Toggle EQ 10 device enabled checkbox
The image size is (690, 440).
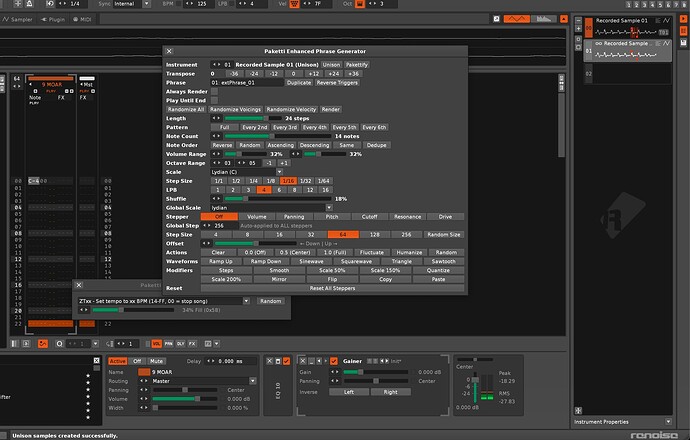(286, 361)
